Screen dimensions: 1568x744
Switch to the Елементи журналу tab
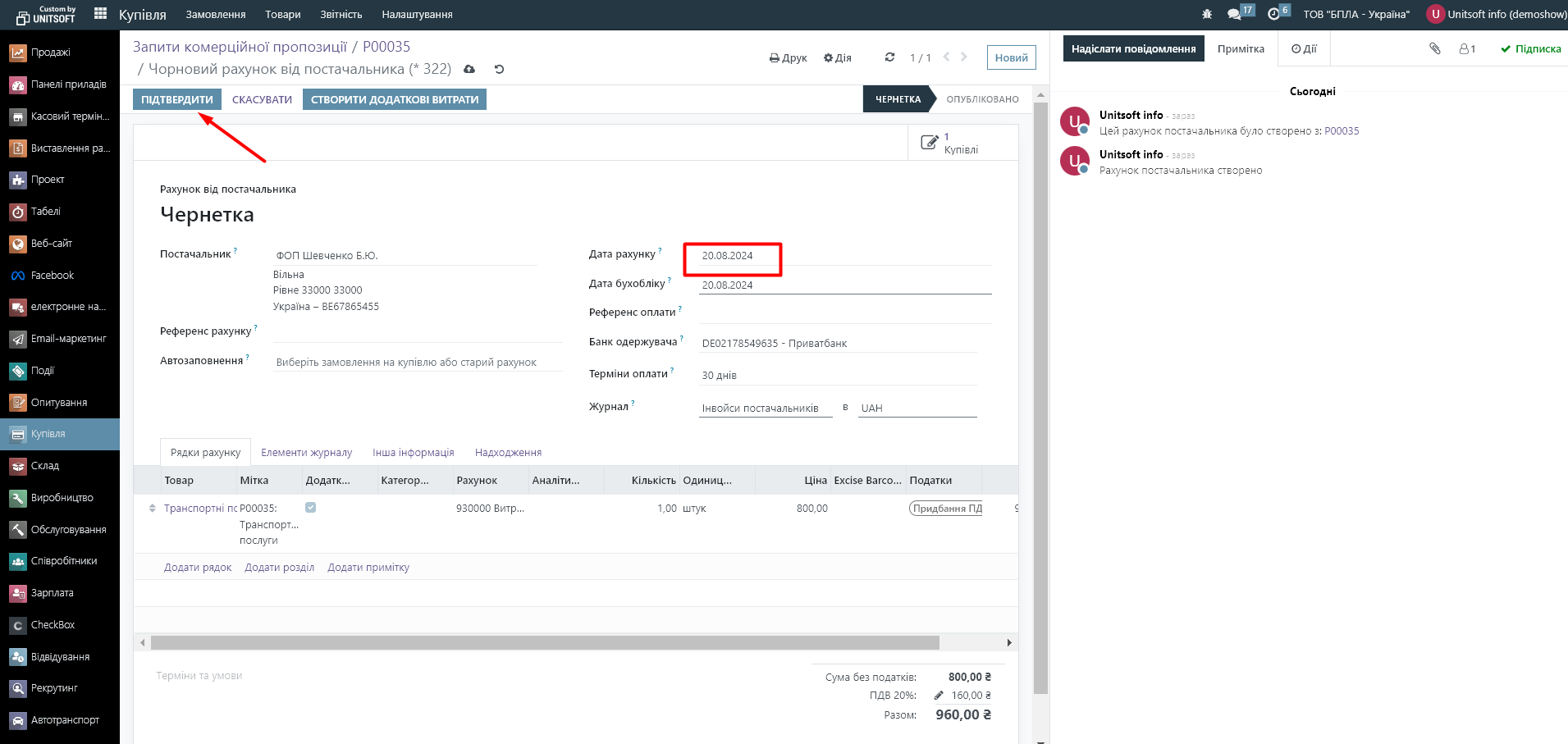click(306, 453)
